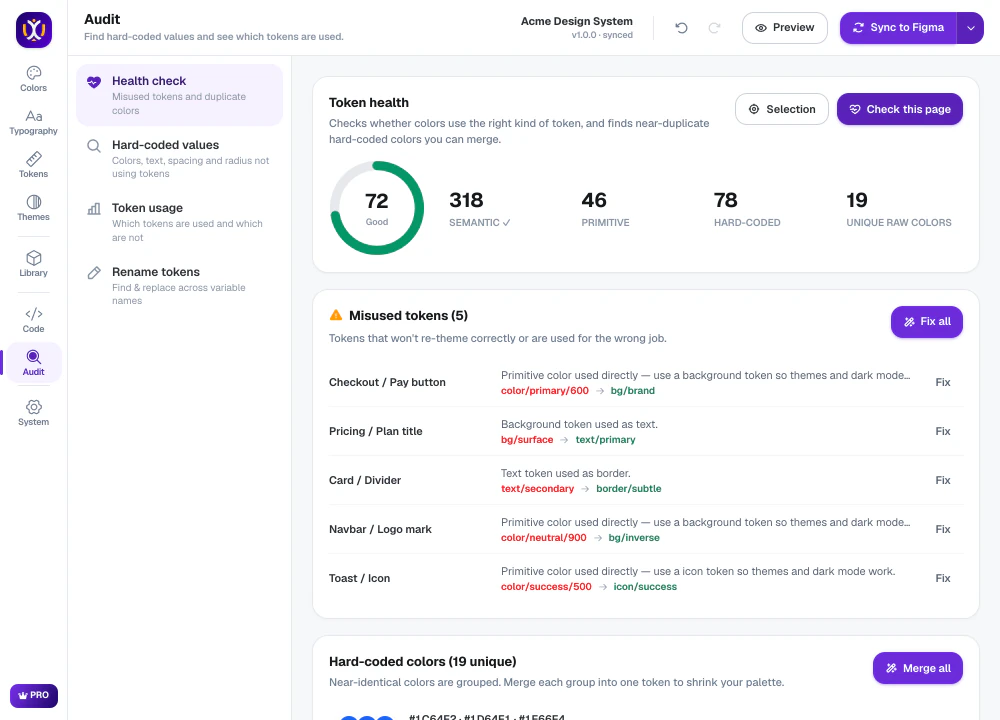The height and width of the screenshot is (720, 1000).
Task: Click Merge all hard-coded colors
Action: pos(918,668)
